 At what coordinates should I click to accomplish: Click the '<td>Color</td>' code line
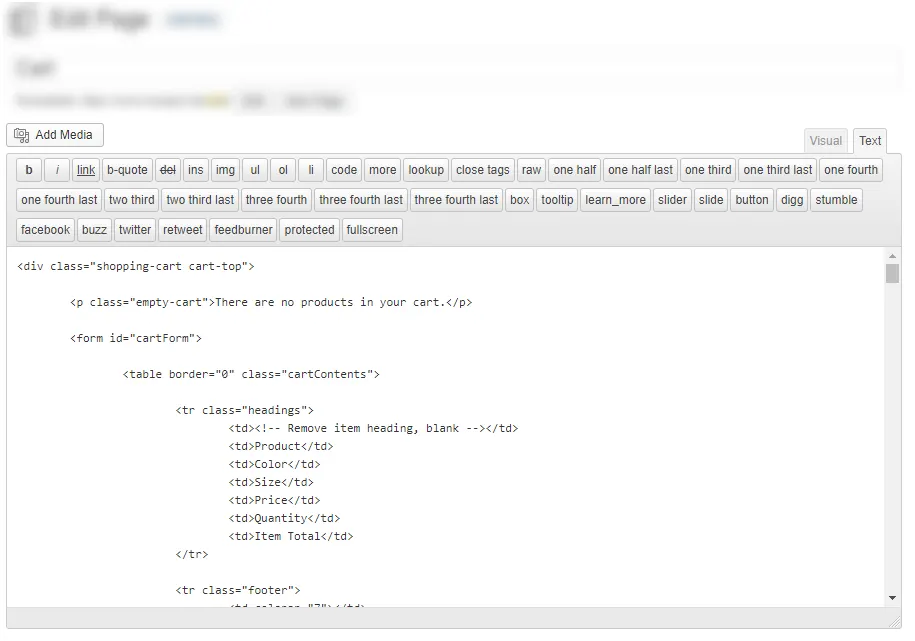coord(274,464)
